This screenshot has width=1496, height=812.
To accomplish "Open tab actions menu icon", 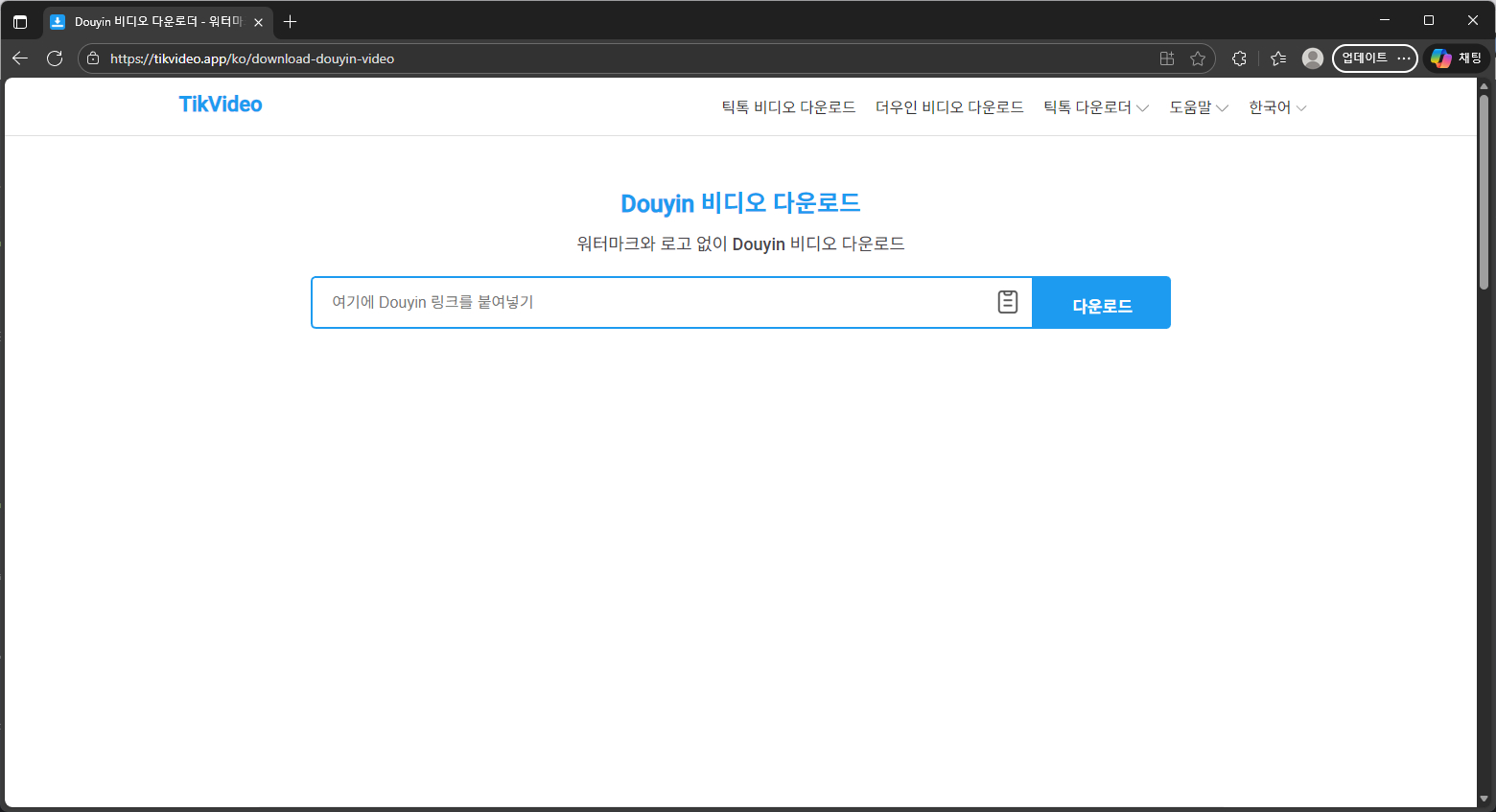I will point(20,21).
